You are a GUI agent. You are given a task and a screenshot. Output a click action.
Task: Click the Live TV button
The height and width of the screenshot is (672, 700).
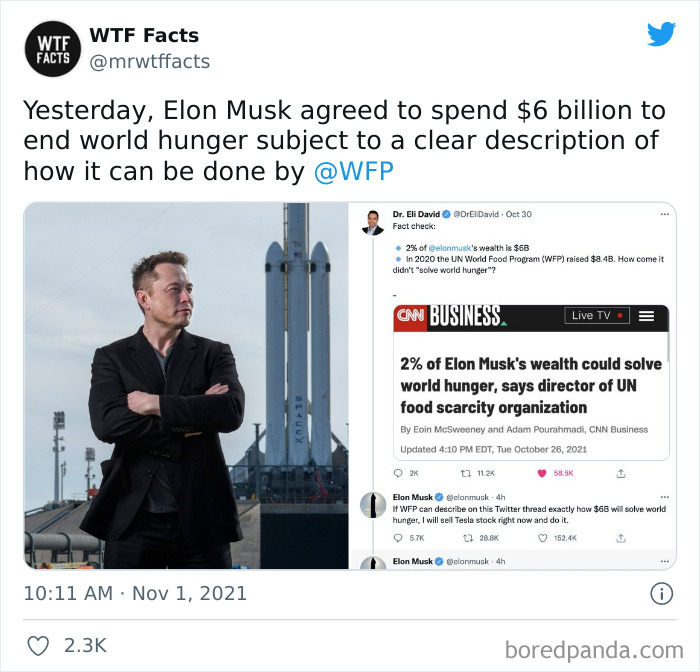pos(597,315)
